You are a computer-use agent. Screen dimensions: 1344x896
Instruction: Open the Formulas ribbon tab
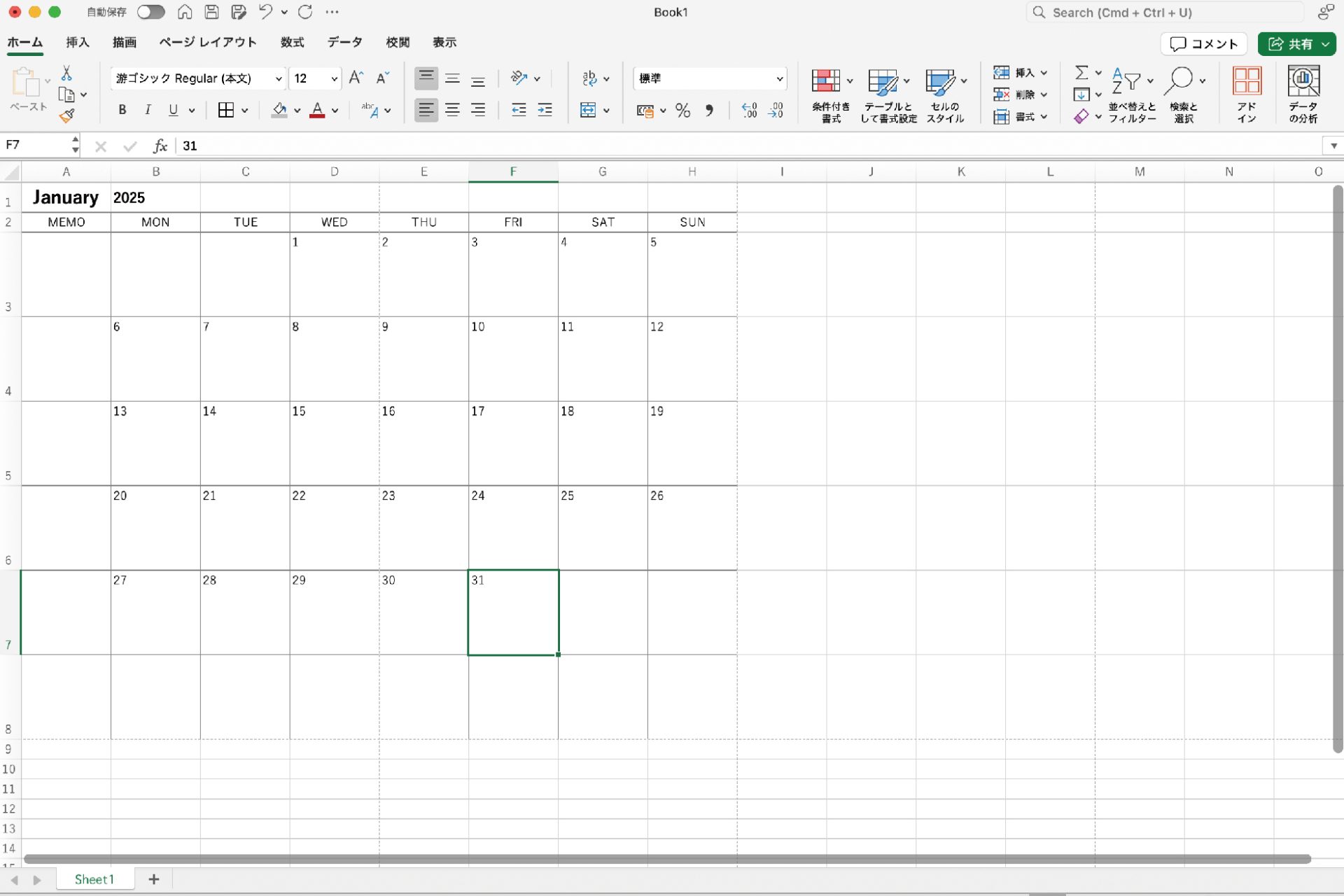[x=292, y=42]
